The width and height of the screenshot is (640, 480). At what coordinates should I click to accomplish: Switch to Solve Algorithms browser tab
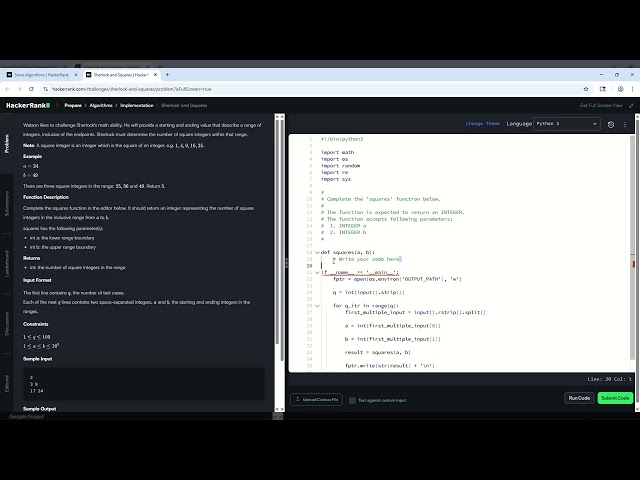tap(41, 75)
